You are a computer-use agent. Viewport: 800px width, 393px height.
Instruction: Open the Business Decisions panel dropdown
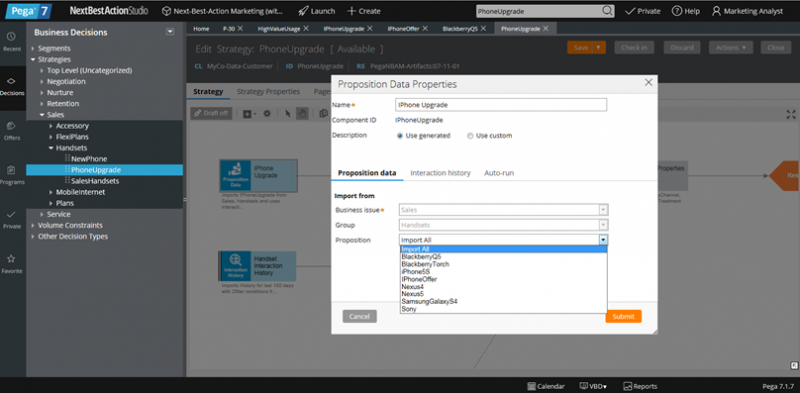[170, 32]
